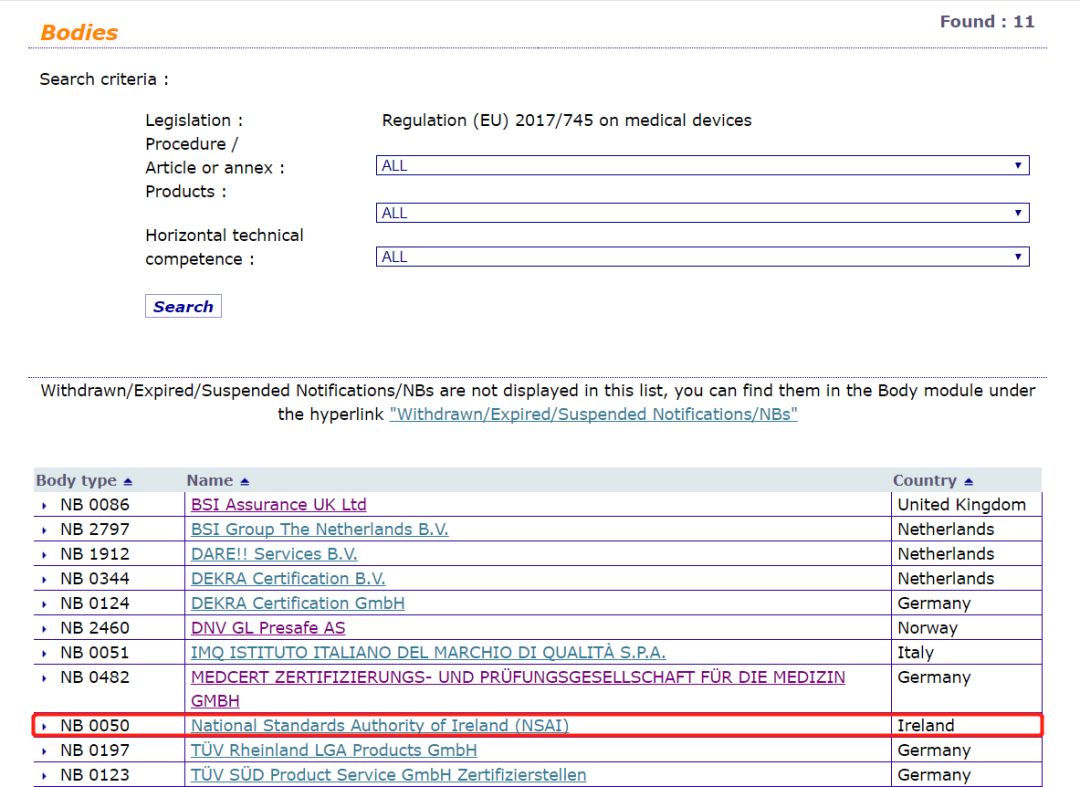This screenshot has height=787, width=1080.
Task: Expand the NB 0124 row arrow
Action: (45, 605)
